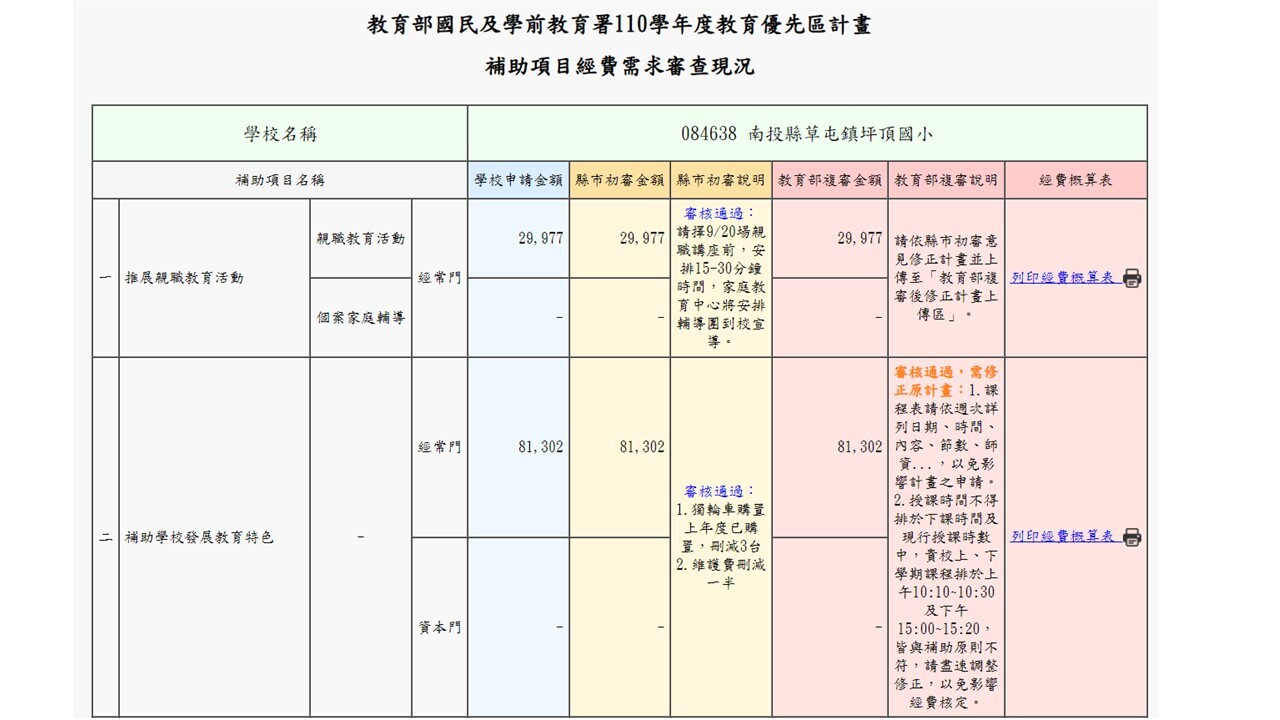Select the 學校名稱 header cell
1280x720 pixels.
[x=280, y=134]
